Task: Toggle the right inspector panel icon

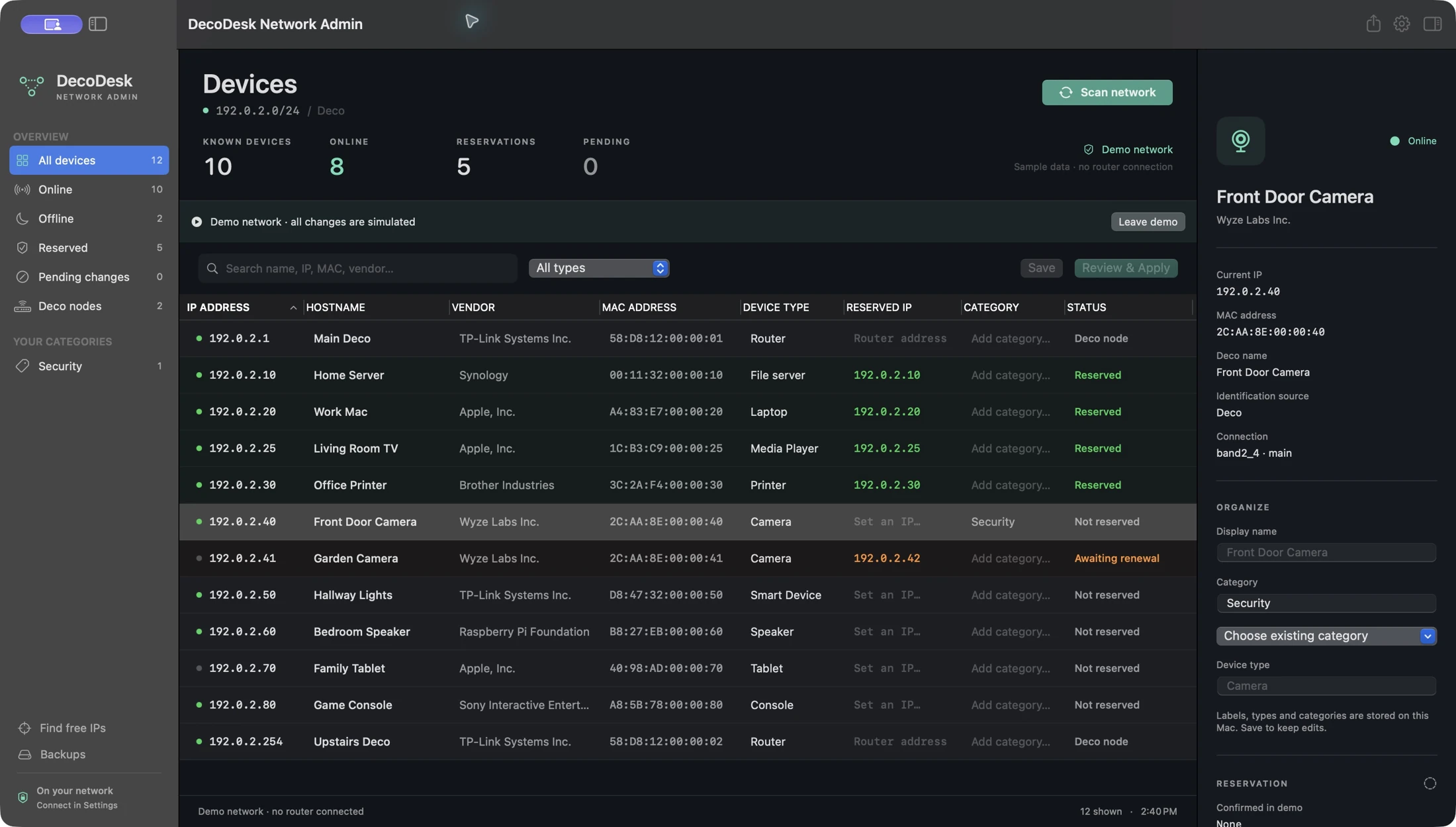Action: tap(1432, 24)
